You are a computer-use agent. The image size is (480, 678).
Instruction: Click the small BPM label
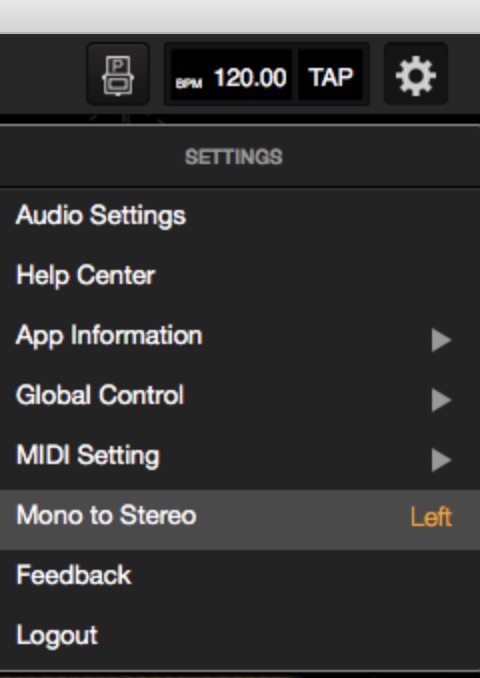(189, 83)
